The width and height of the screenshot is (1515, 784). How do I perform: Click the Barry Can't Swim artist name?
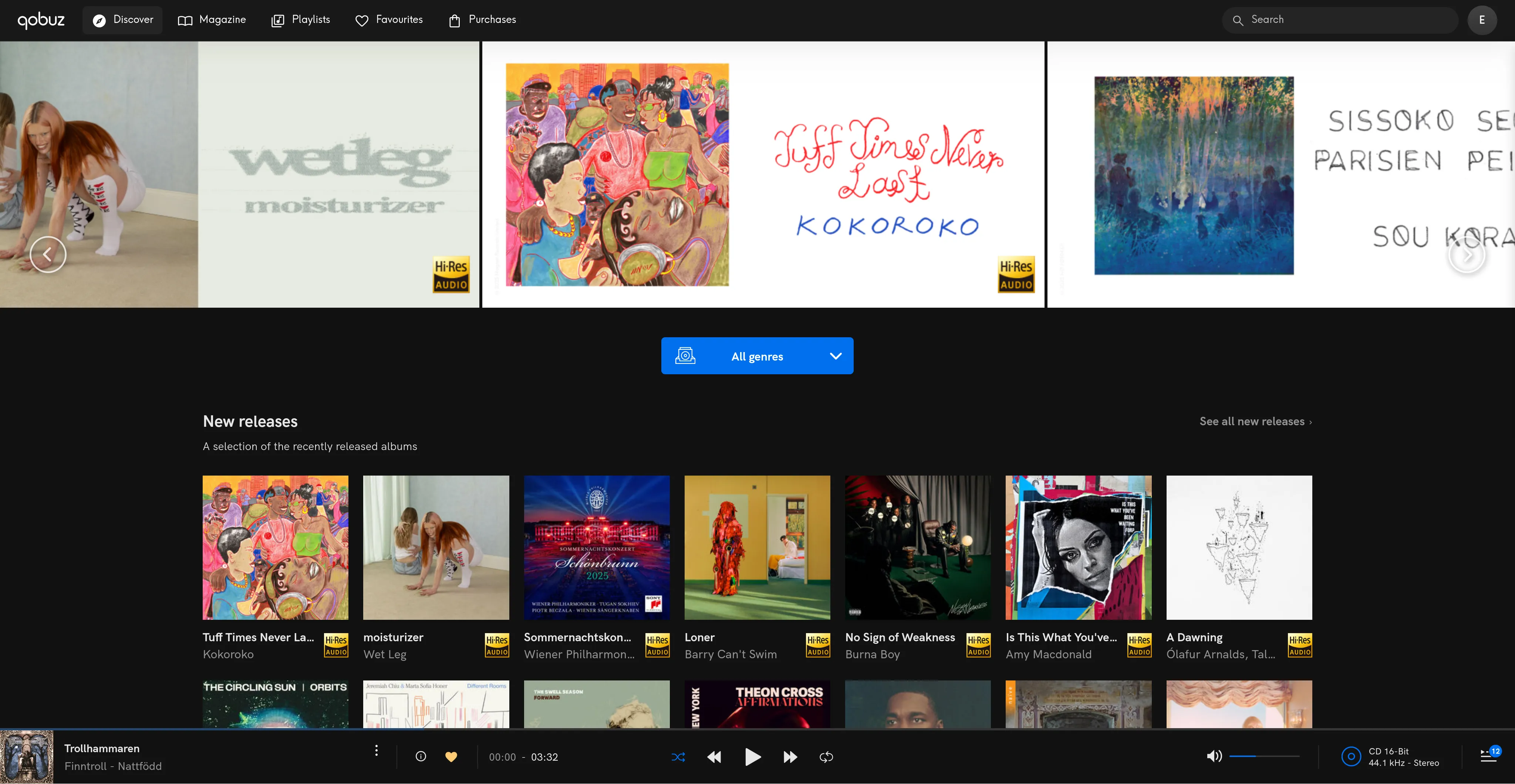[x=730, y=654]
